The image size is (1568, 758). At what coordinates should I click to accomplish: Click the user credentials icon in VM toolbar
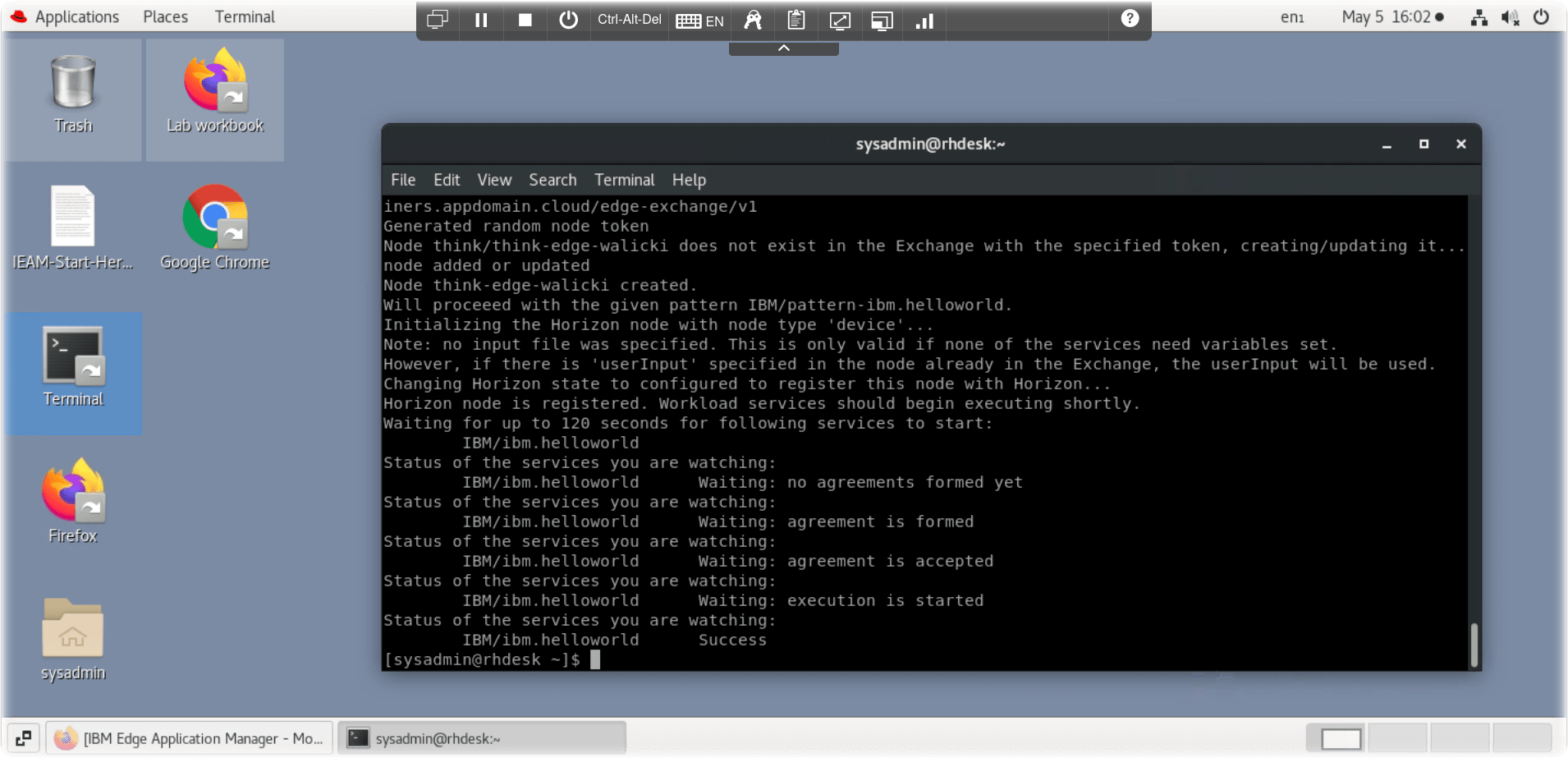(x=753, y=20)
